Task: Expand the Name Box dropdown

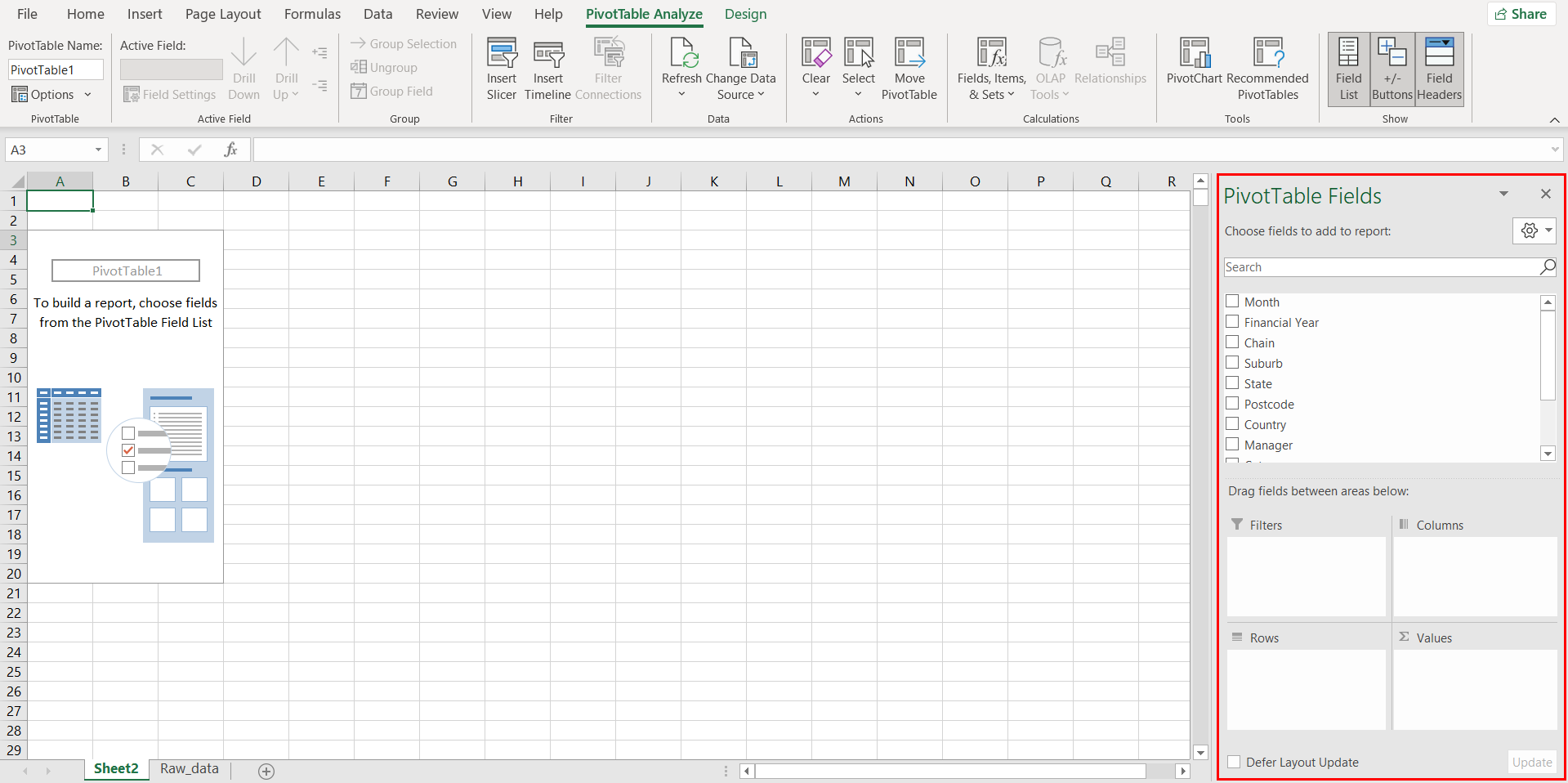Action: coord(98,150)
